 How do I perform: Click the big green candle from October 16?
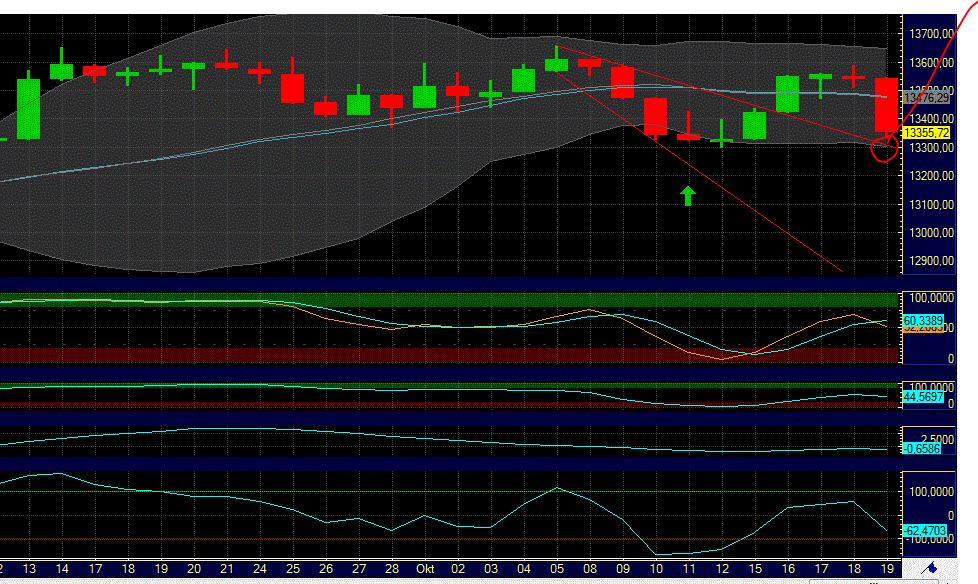(x=789, y=96)
